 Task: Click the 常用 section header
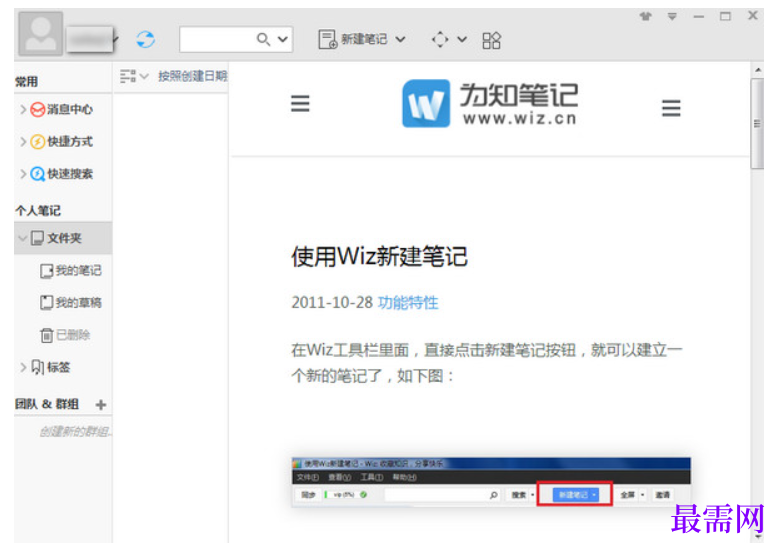coord(26,81)
